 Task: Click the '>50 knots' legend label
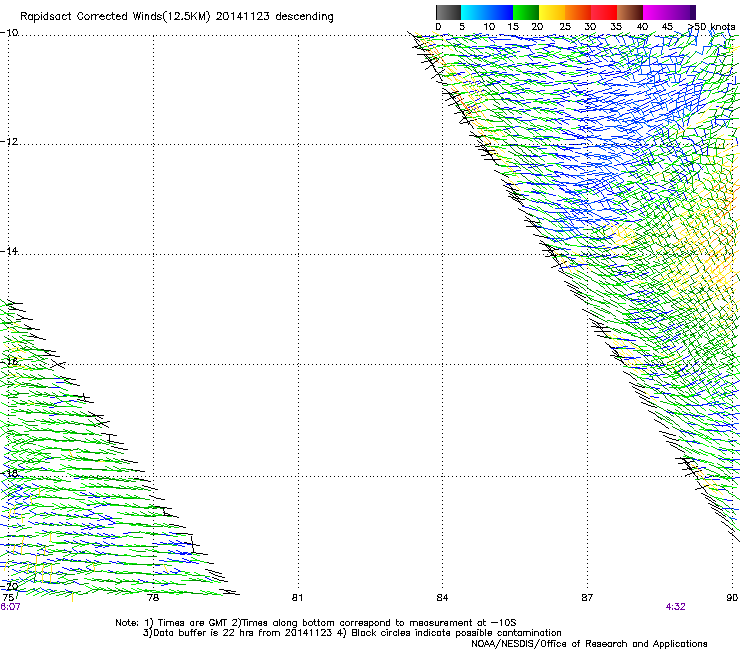(712, 27)
